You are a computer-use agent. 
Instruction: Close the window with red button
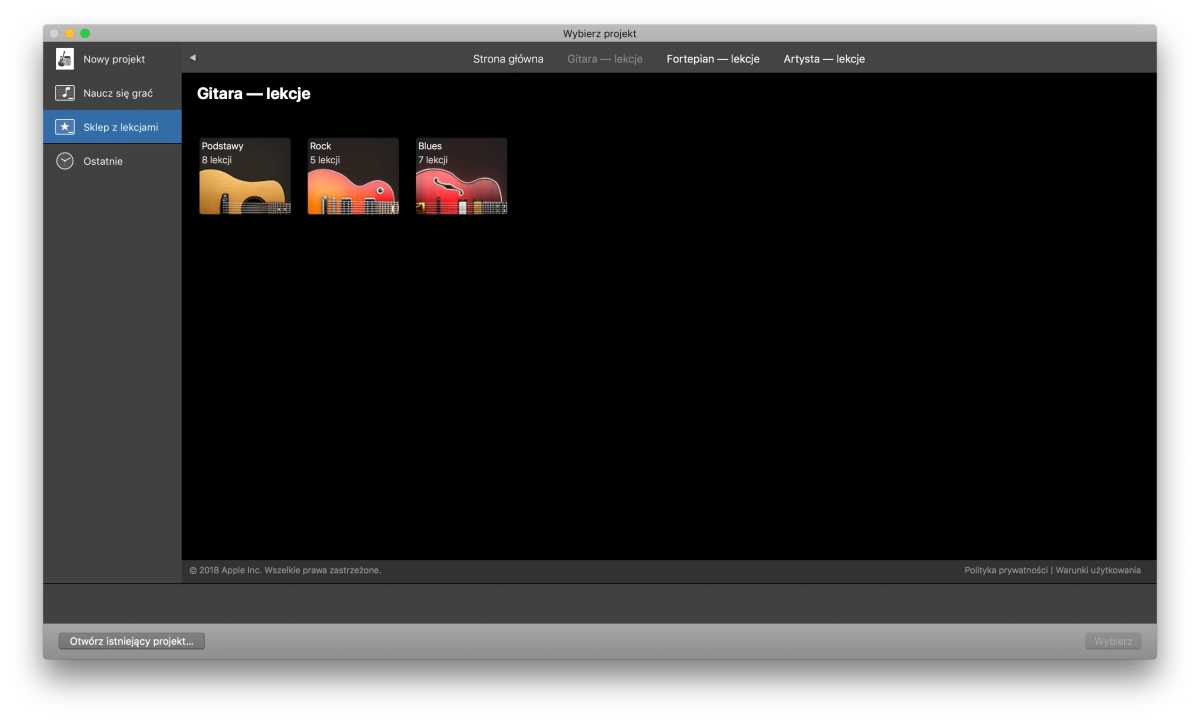tap(54, 34)
